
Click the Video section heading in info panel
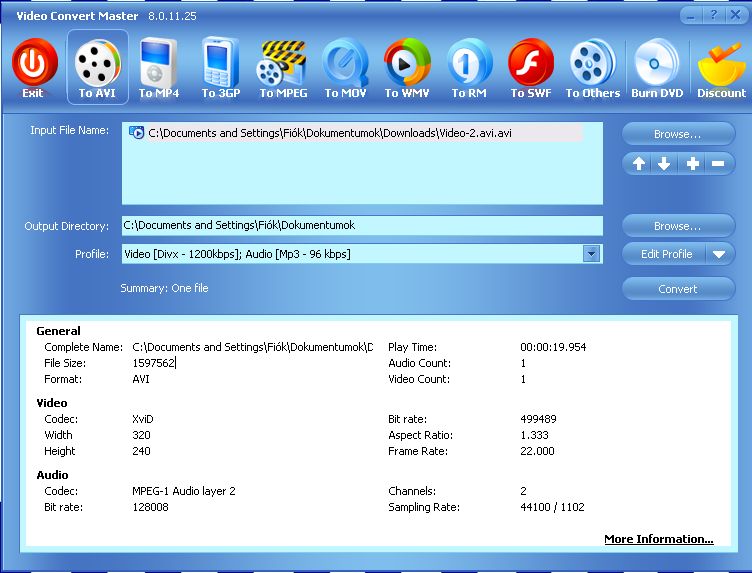coord(52,403)
